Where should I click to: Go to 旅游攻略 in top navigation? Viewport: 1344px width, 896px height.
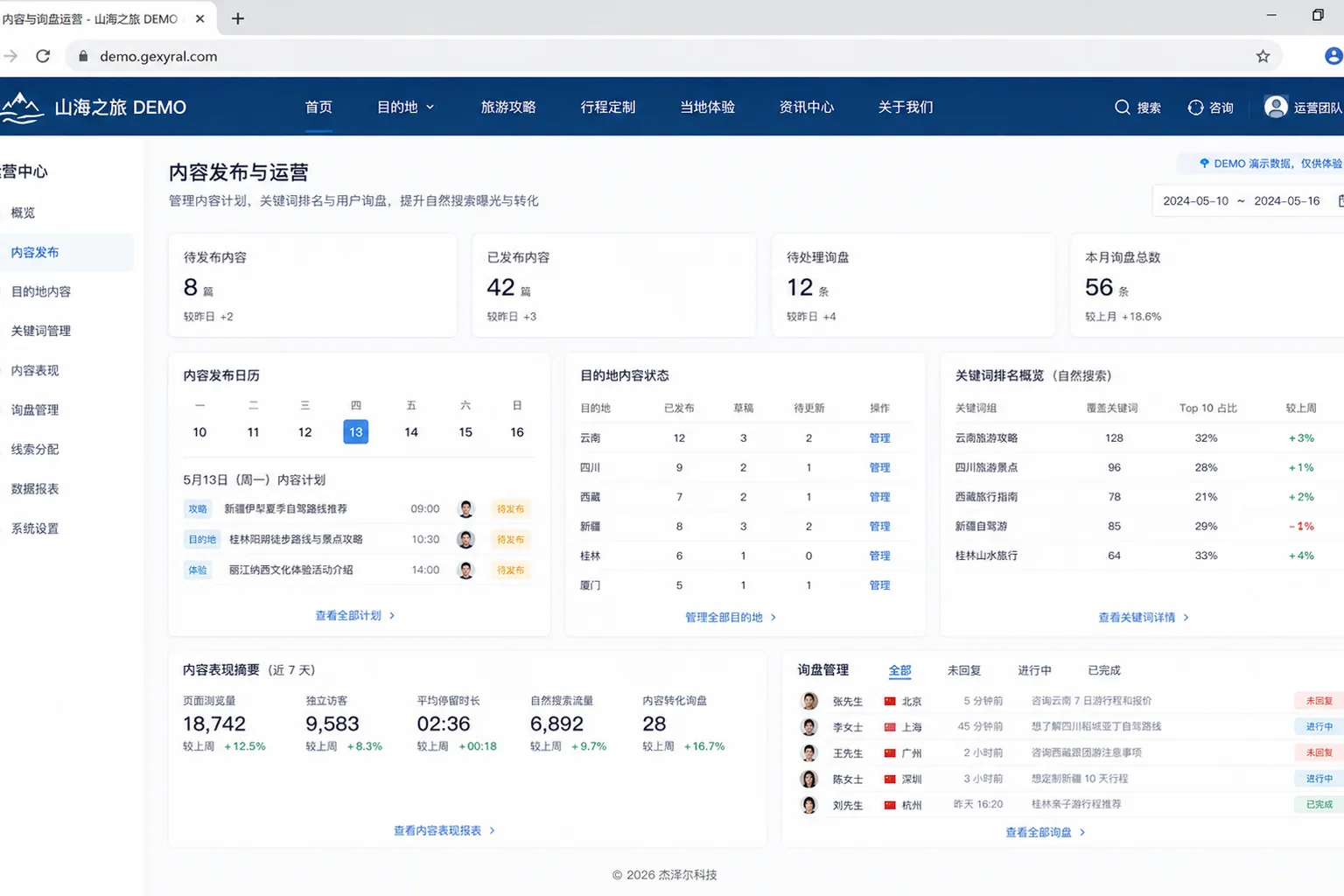[508, 107]
